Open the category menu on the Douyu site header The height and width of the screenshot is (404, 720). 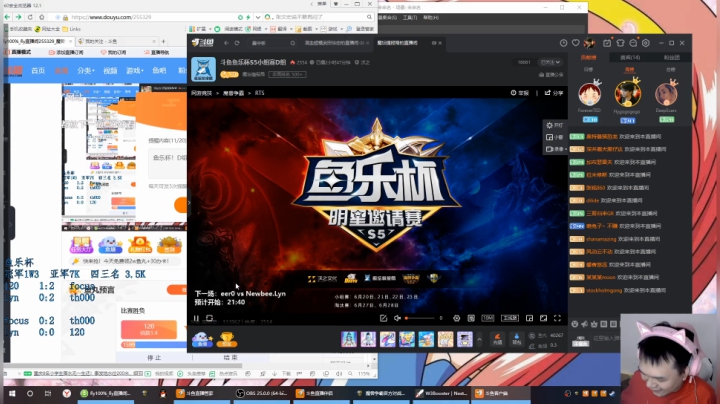click(86, 70)
